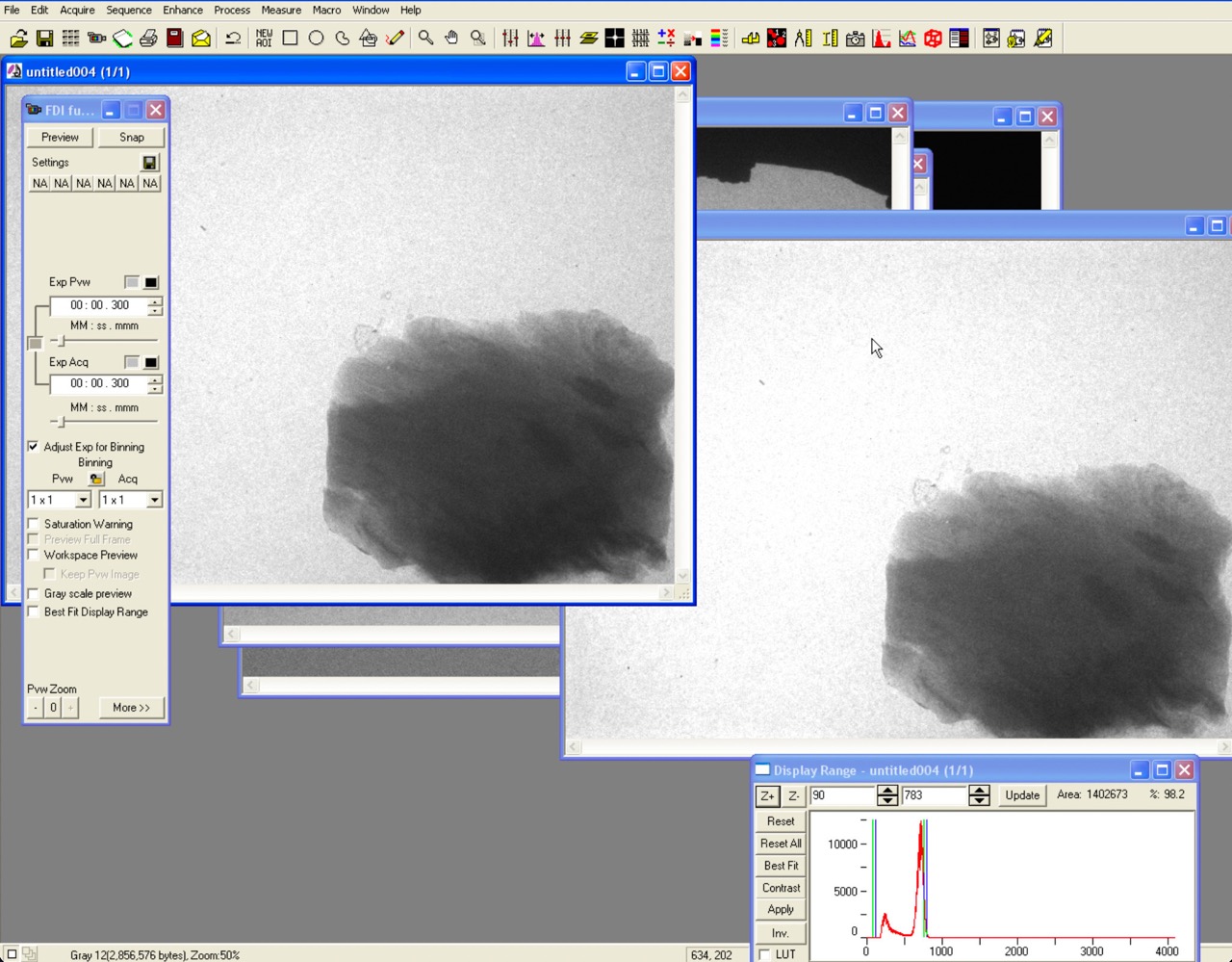Select the magnifying glass zoom tool

pos(425,39)
